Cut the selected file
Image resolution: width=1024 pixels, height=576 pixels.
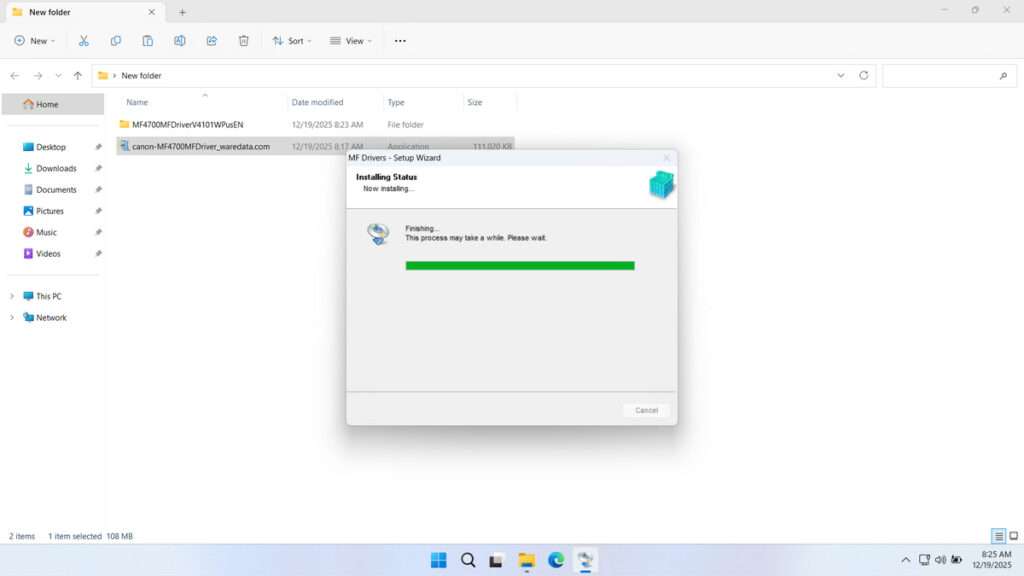(84, 40)
